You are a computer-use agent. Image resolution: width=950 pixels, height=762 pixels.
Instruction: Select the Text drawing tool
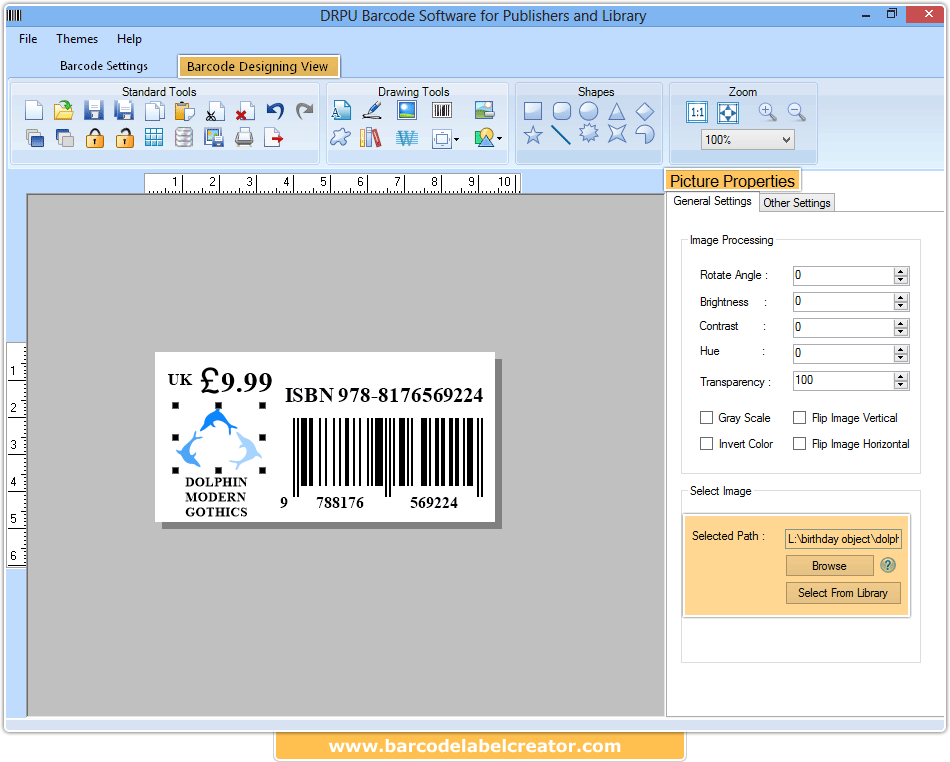coord(341,111)
